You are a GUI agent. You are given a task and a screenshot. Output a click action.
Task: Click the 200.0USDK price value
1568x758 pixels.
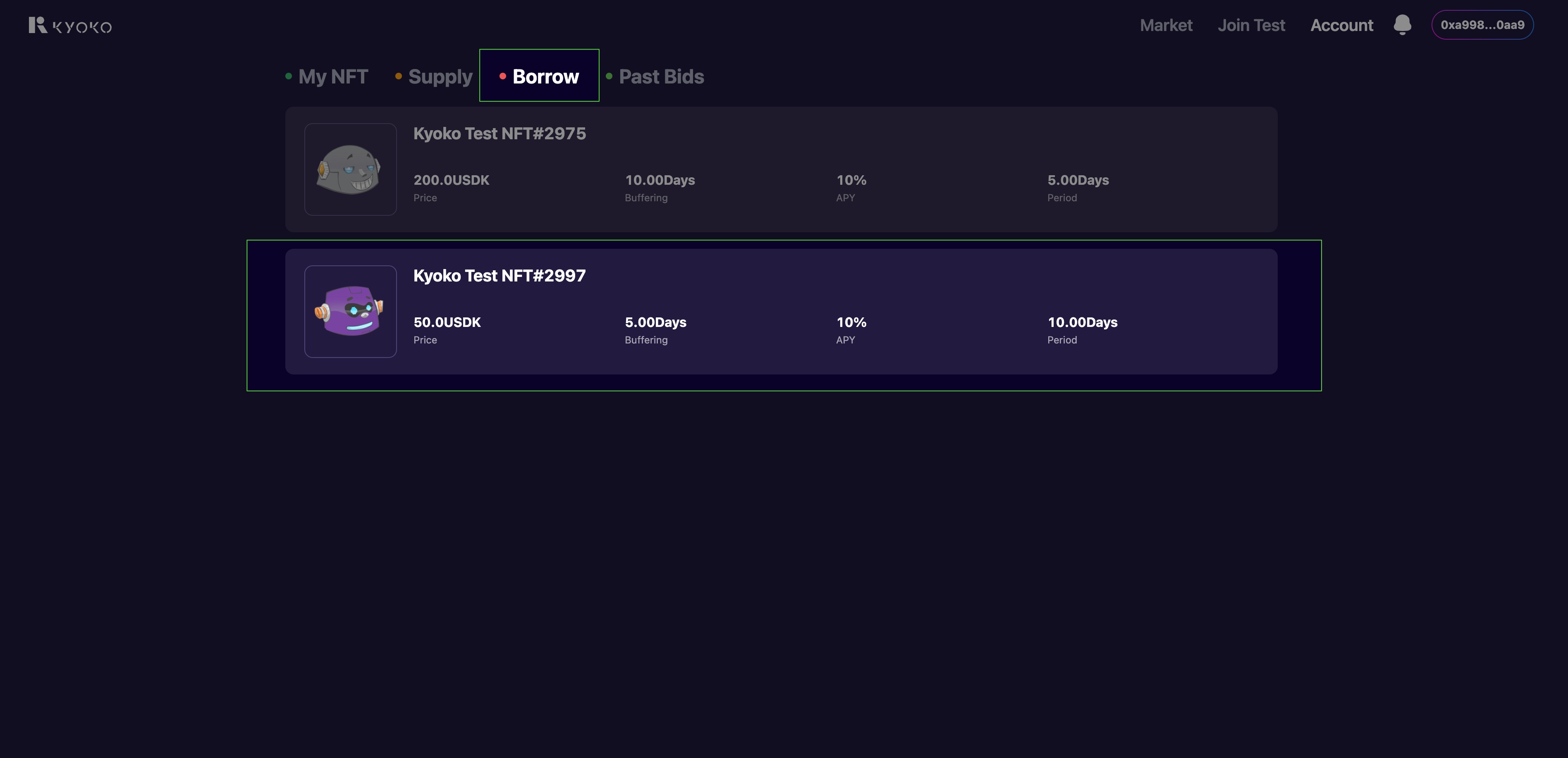coord(452,180)
